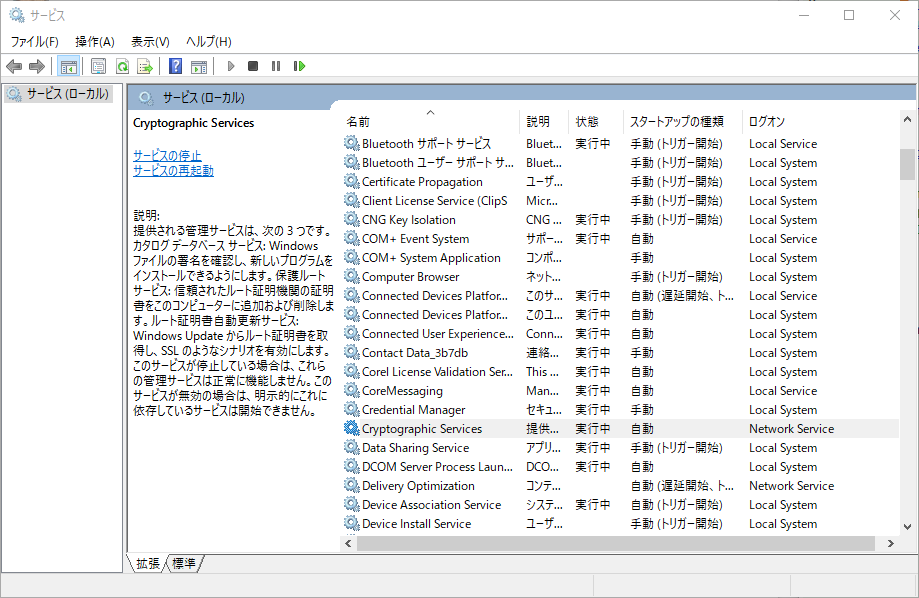
Task: Click gear icon of Data Sharing Service
Action: point(352,447)
